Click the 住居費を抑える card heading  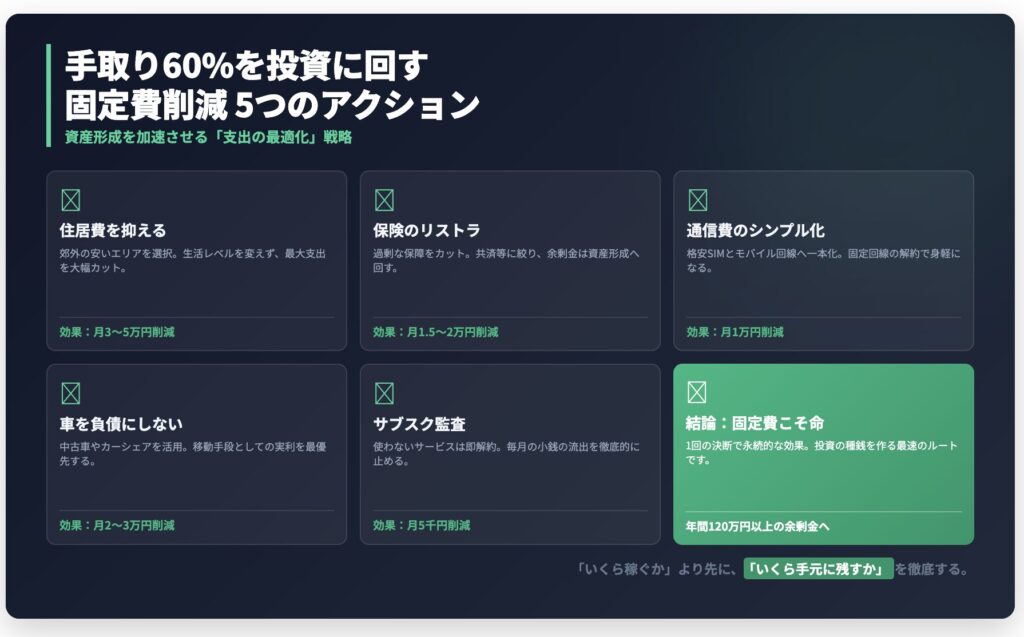(113, 231)
